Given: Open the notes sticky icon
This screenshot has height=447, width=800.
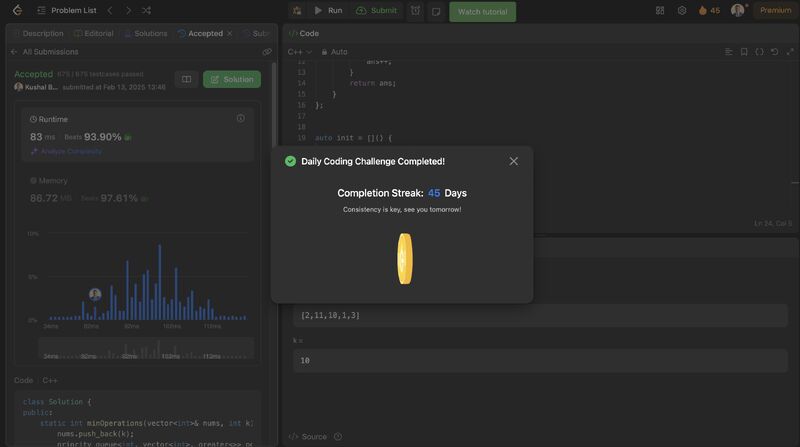Looking at the screenshot, I should pyautogui.click(x=436, y=11).
